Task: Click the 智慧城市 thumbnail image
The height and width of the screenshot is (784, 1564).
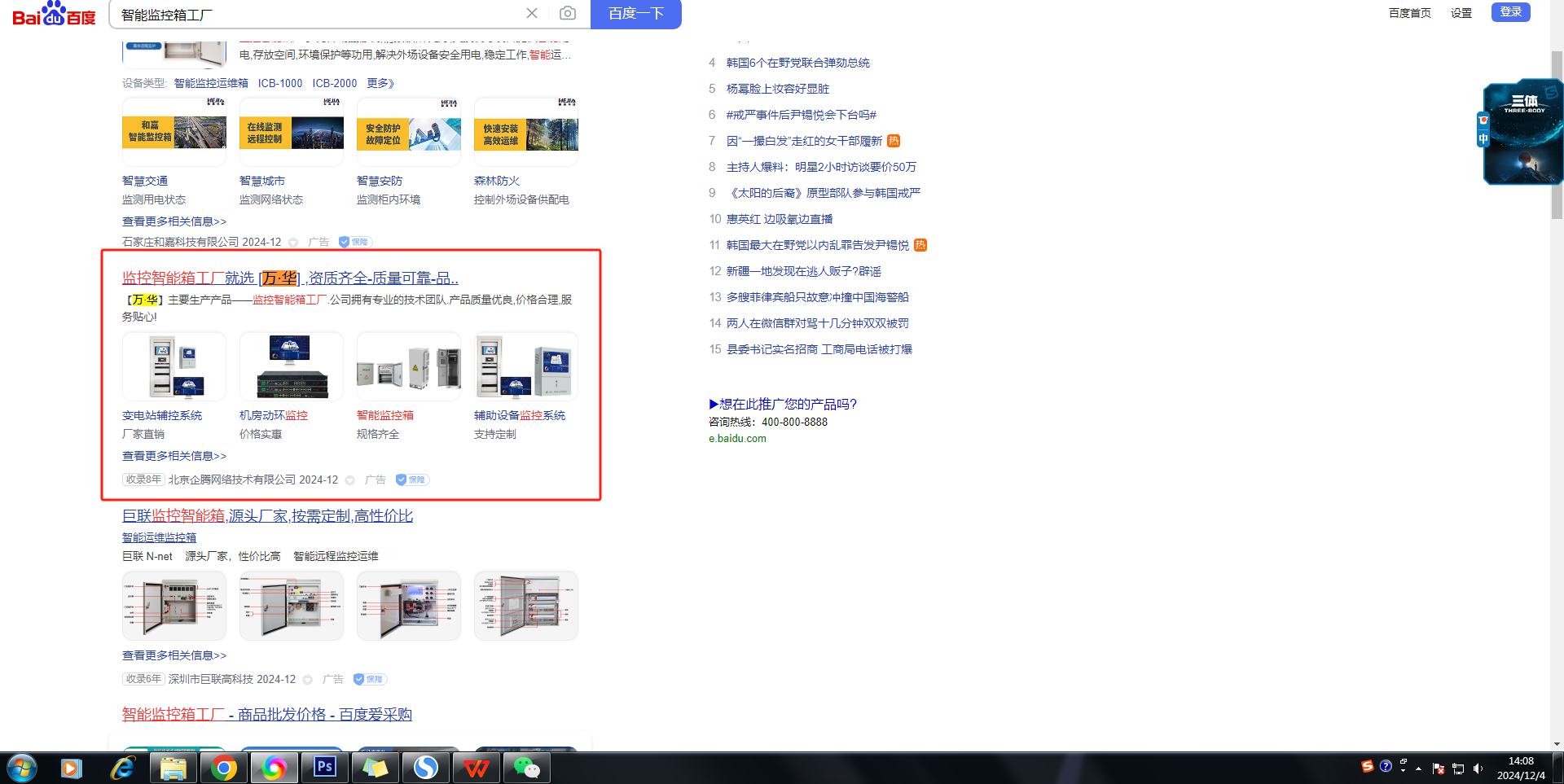Action: pos(292,132)
